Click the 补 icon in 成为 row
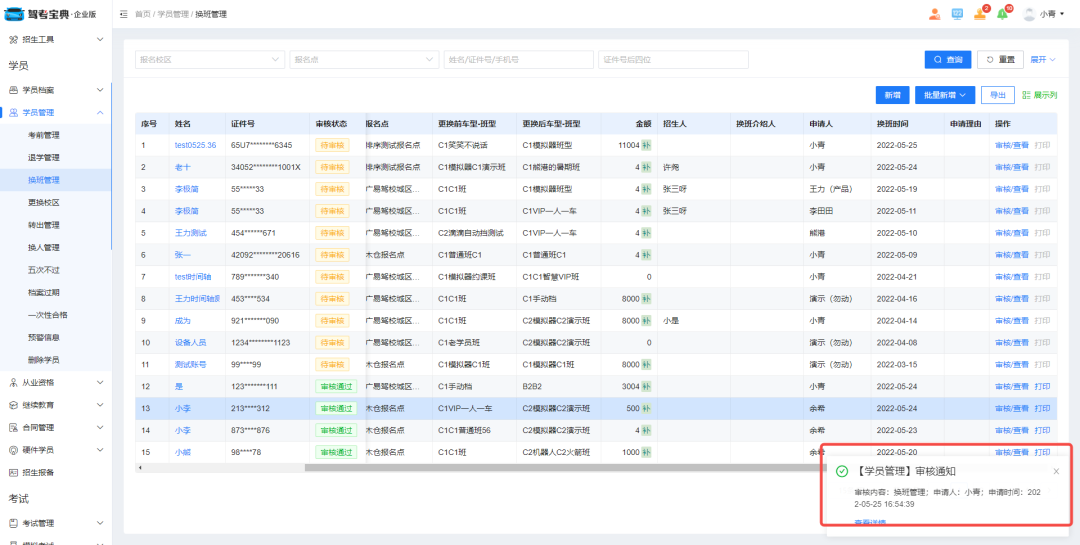This screenshot has width=1080, height=545. 646,320
